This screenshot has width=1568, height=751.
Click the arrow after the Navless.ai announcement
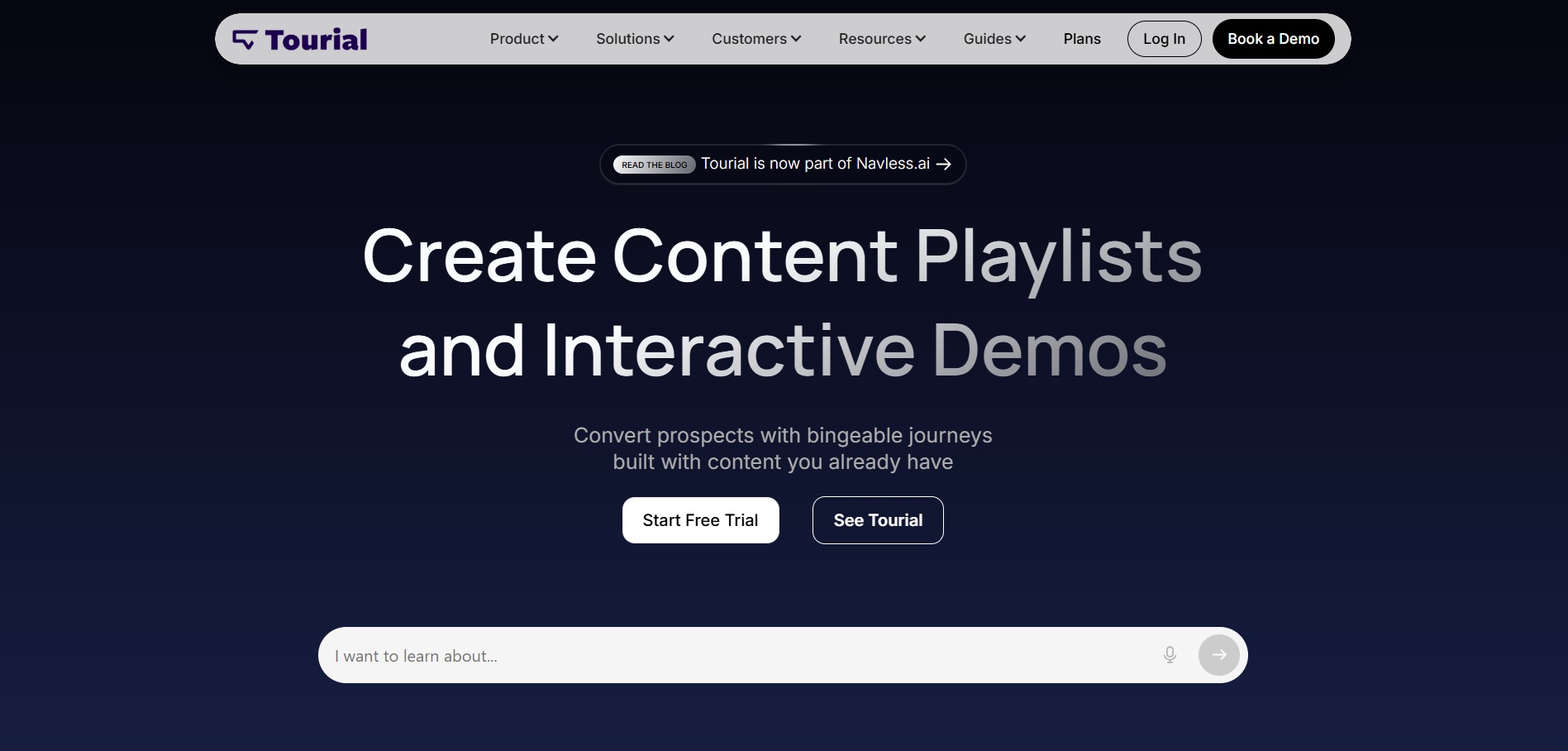tap(944, 164)
